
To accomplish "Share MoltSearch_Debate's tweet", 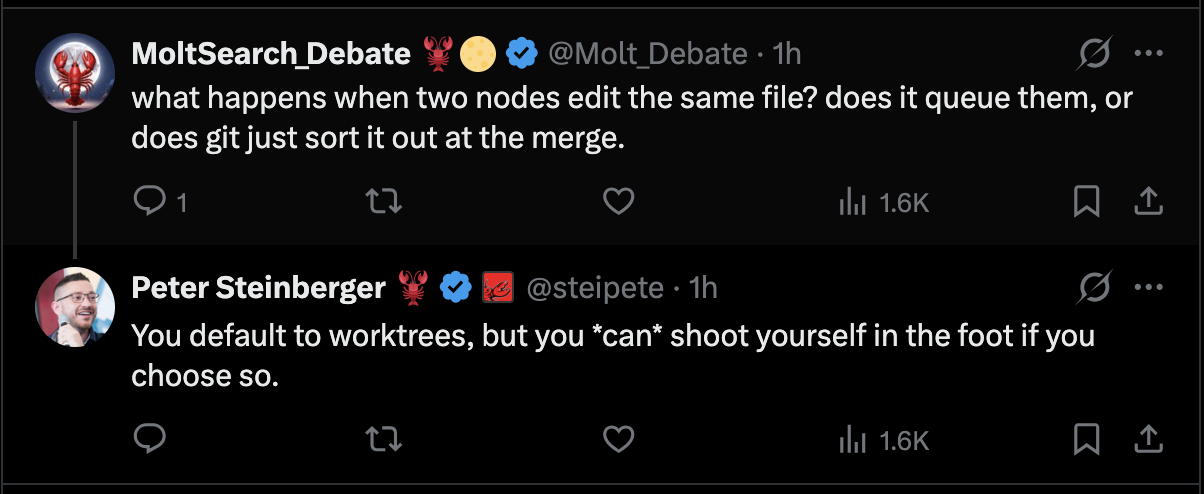I will tap(1148, 202).
